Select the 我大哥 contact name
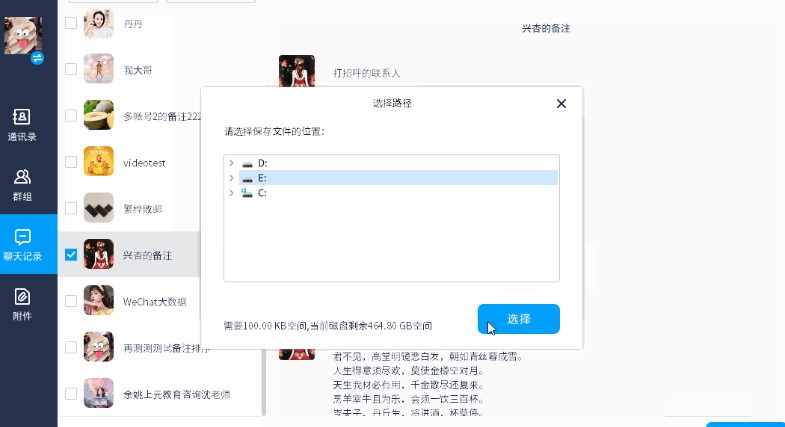 (138, 70)
